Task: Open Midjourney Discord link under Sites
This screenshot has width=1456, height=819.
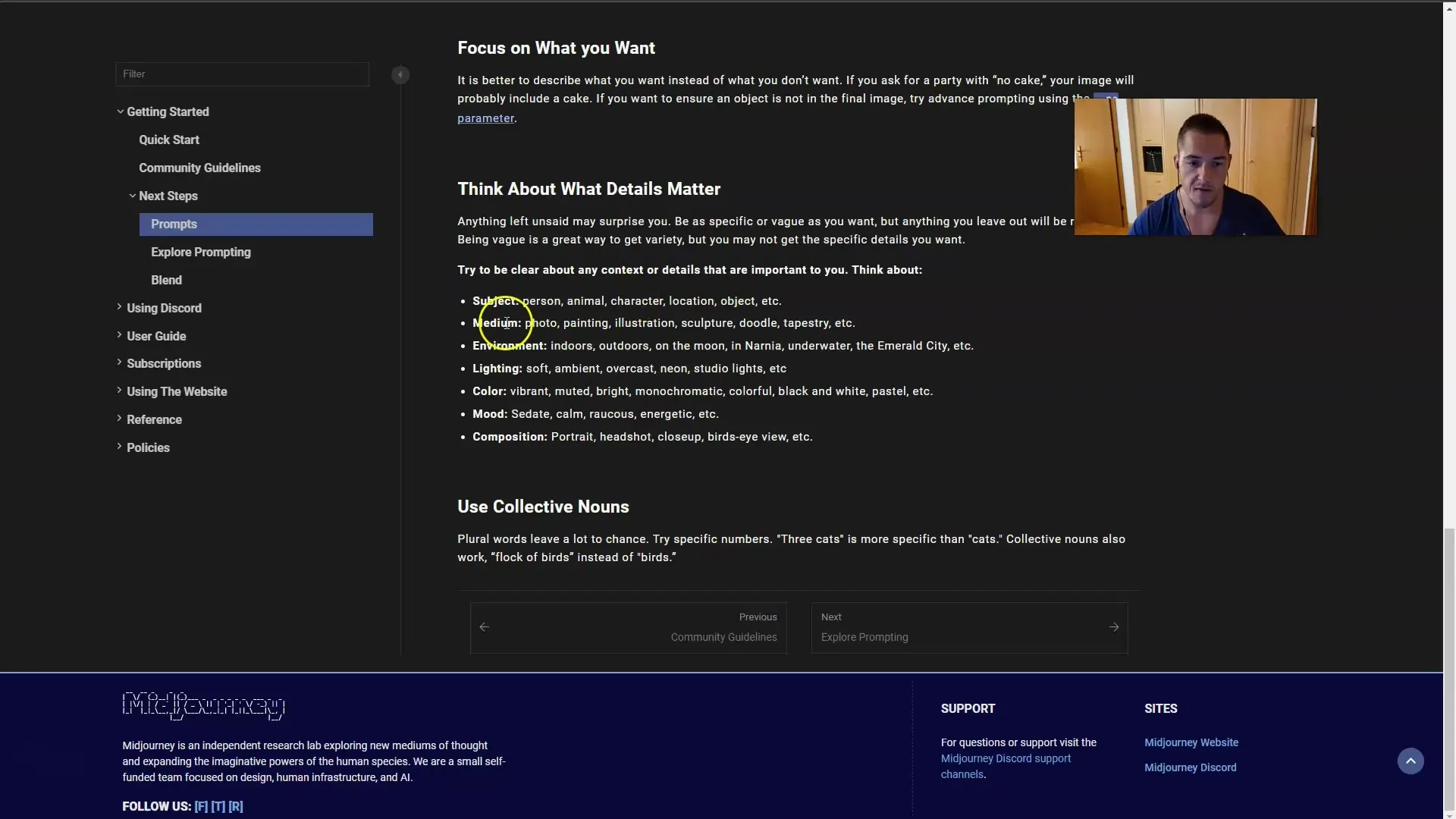Action: click(x=1190, y=768)
